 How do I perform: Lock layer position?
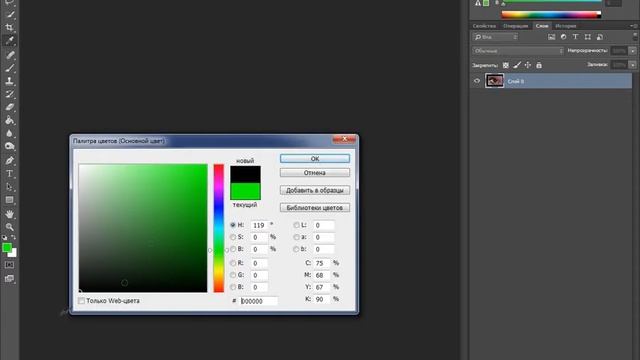(528, 65)
